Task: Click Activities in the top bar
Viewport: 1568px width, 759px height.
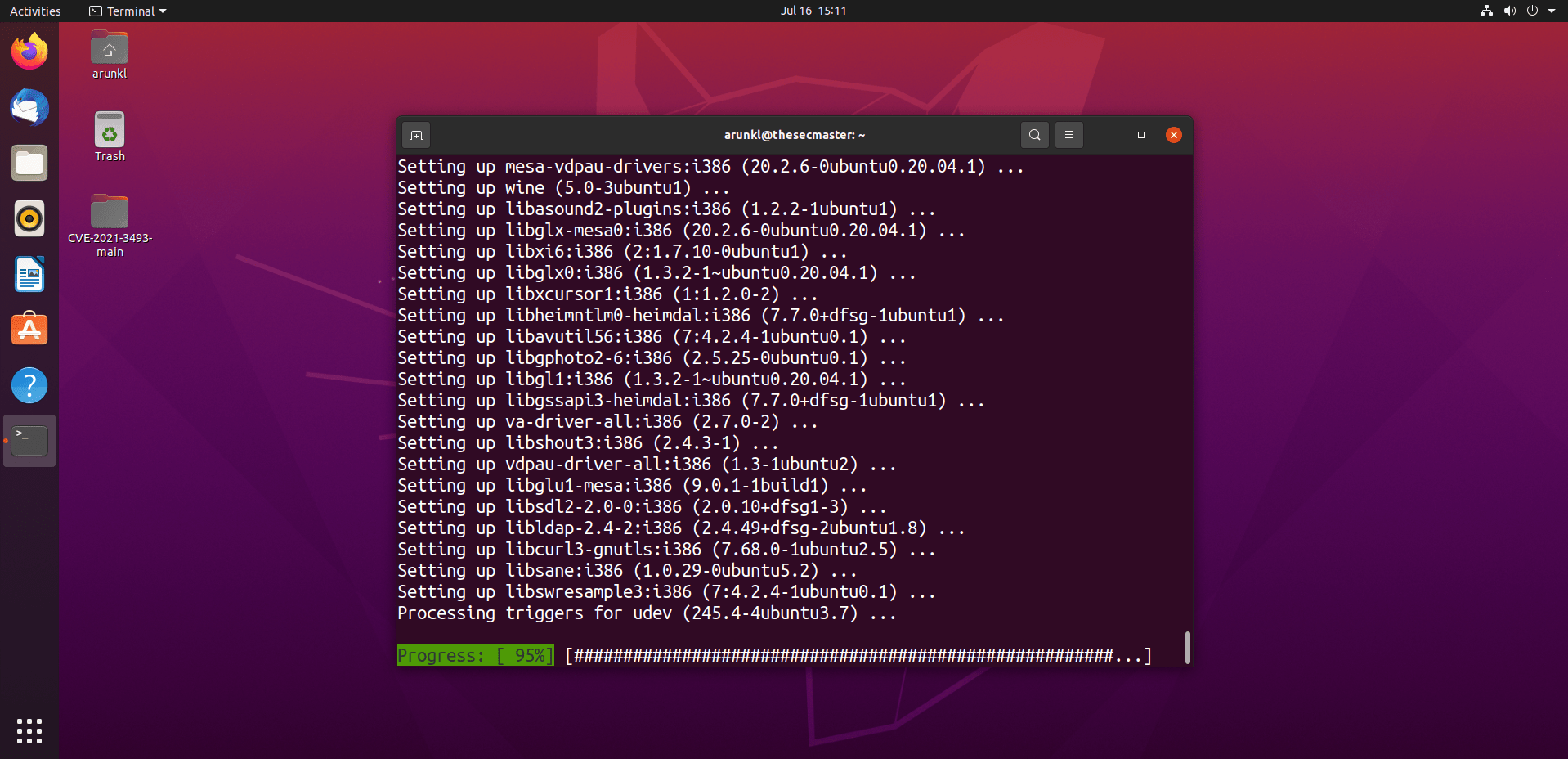Action: tap(35, 11)
